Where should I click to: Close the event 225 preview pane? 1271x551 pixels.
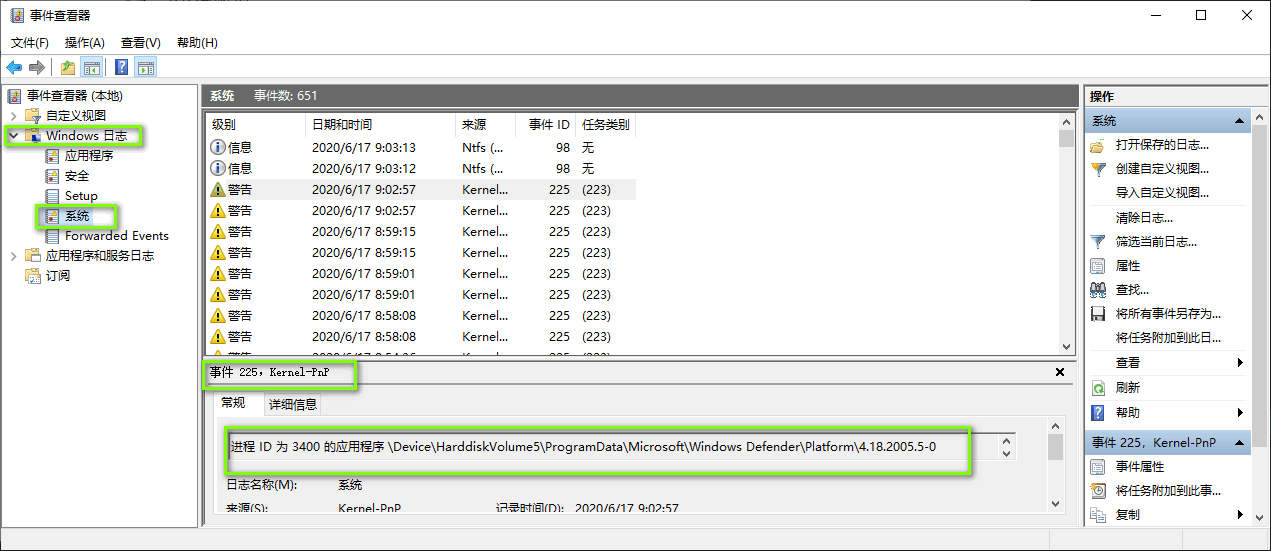click(1060, 372)
